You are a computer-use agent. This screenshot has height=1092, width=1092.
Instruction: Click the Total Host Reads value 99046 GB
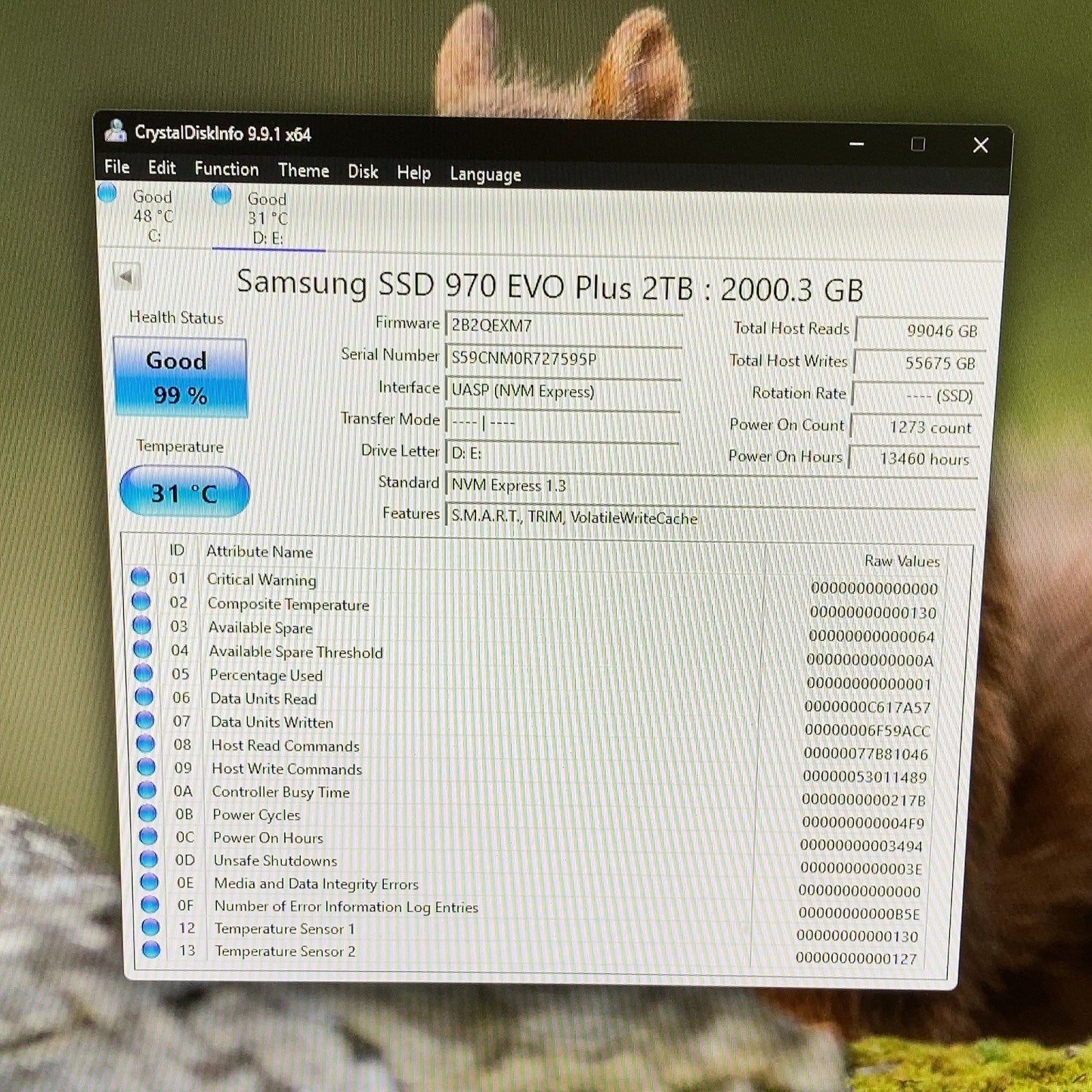[x=921, y=330]
